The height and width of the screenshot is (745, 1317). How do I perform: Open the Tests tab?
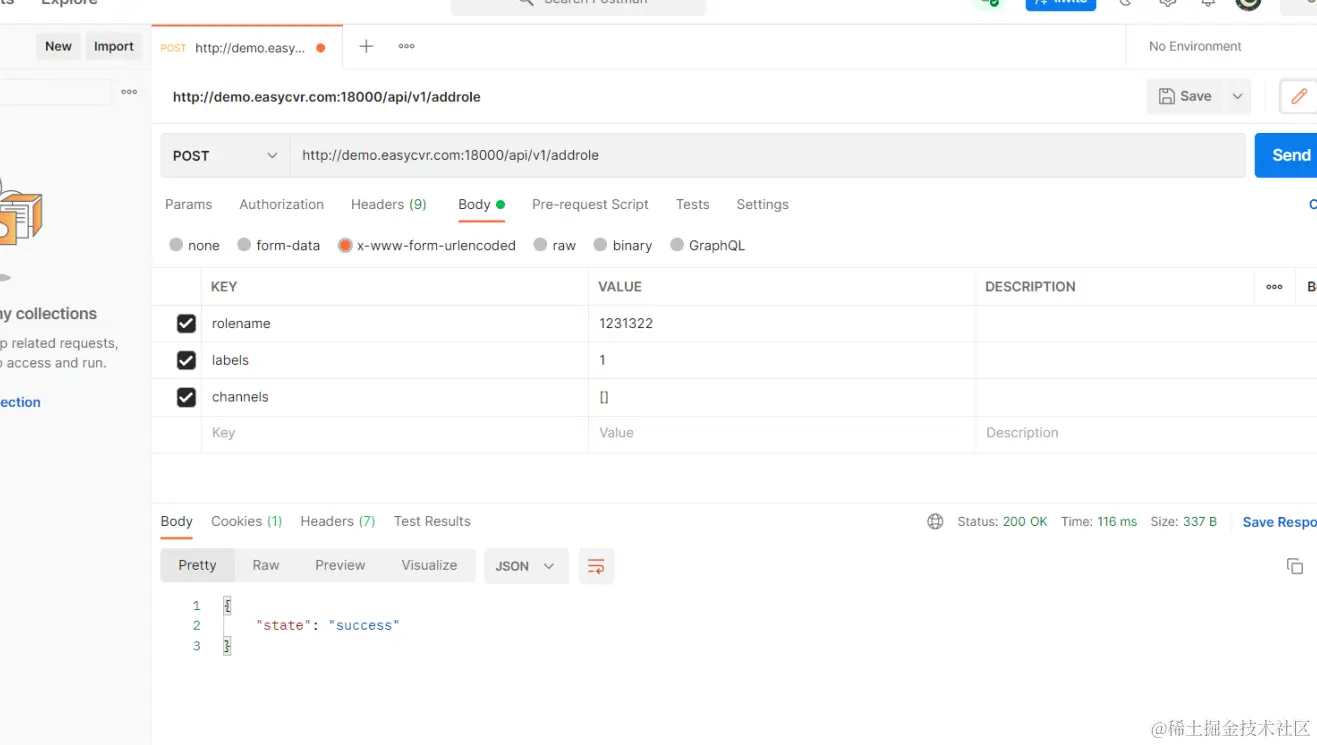coord(692,204)
